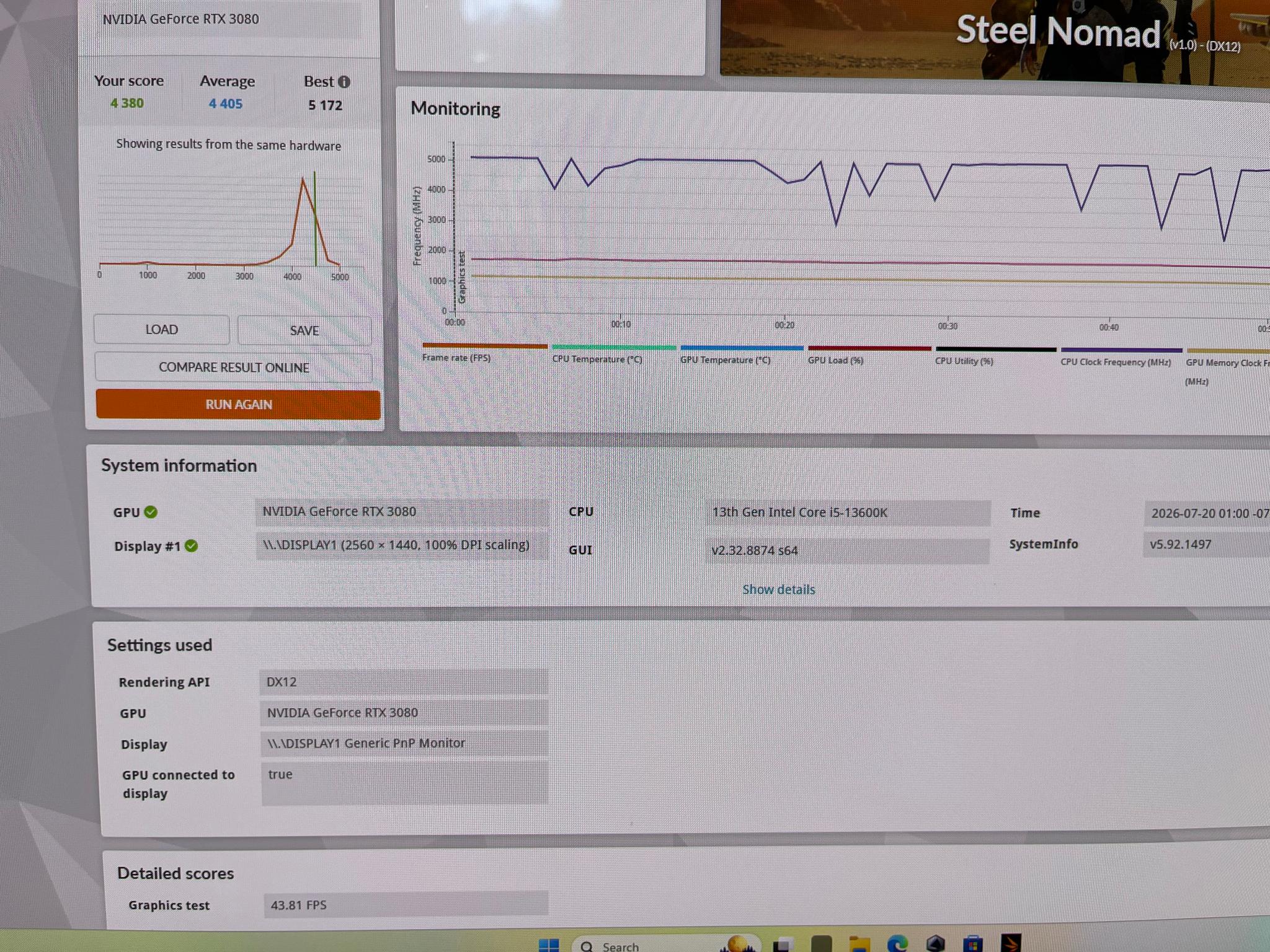Click the Monitoring heading
The width and height of the screenshot is (1270, 952).
(x=456, y=109)
